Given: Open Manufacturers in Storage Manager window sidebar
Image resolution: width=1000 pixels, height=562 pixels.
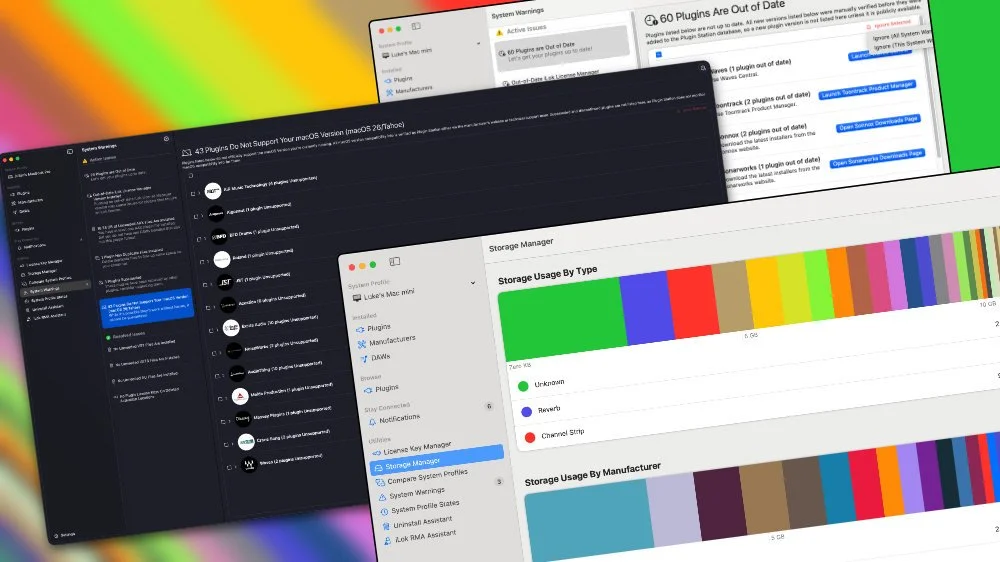Looking at the screenshot, I should coord(386,341).
